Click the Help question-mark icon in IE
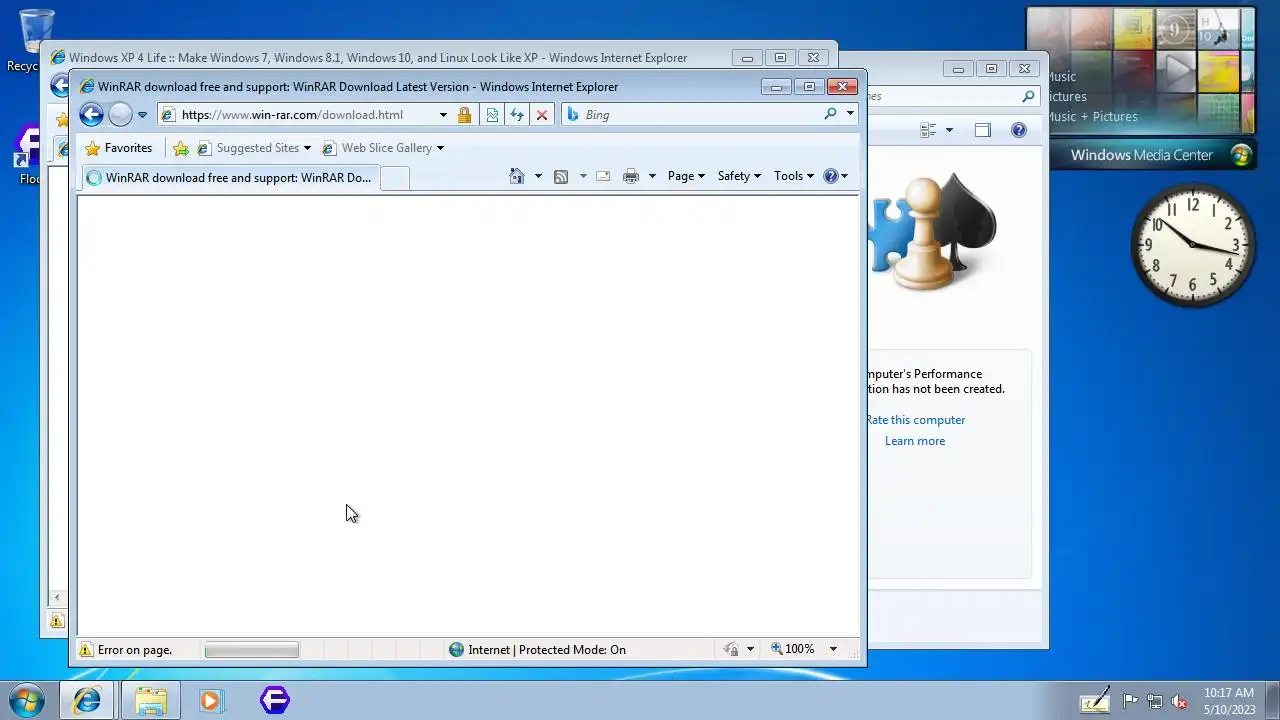This screenshot has width=1280, height=720. 830,176
